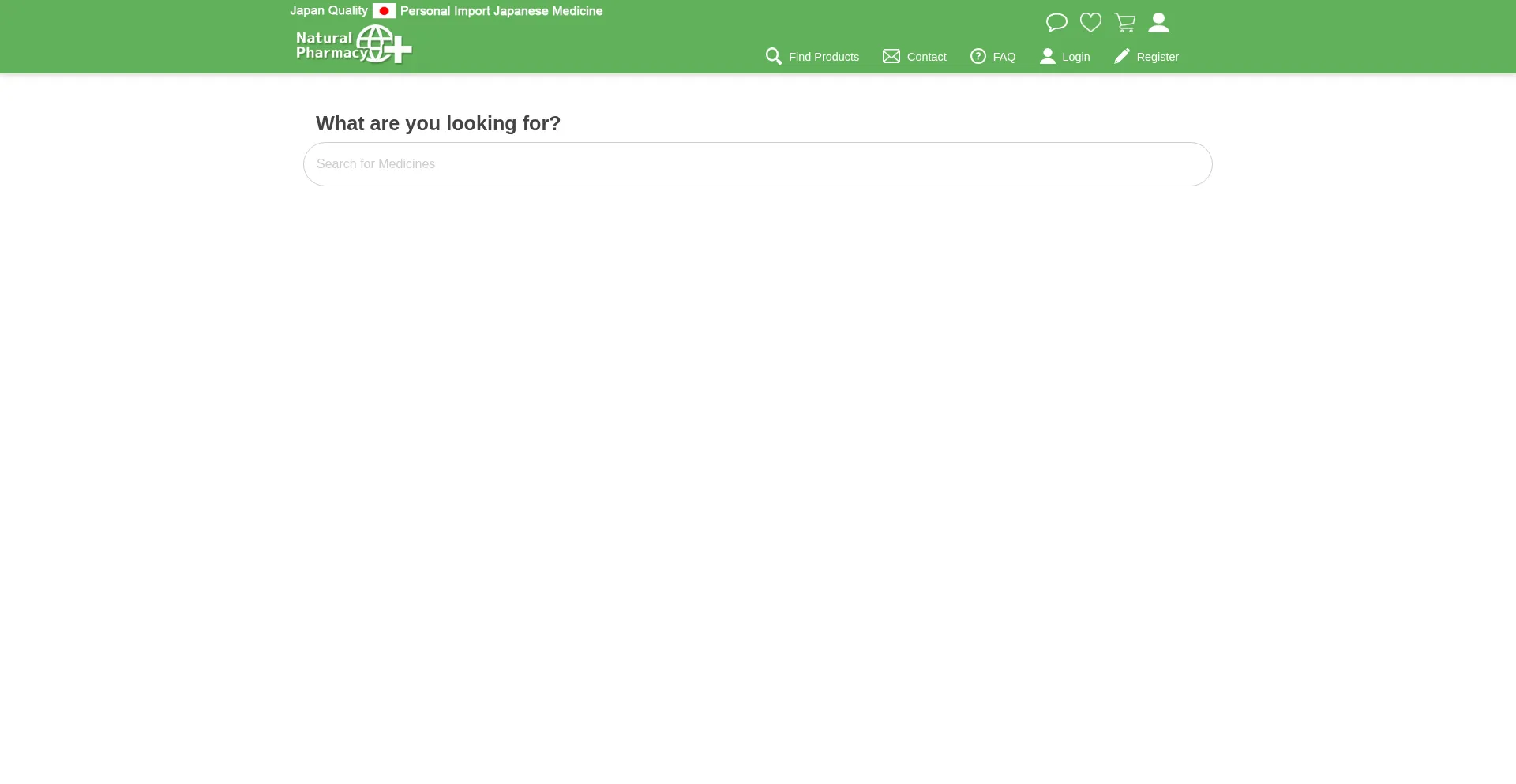This screenshot has height=784, width=1516.
Task: Click the magnifying glass beside Find Products
Action: 774,57
